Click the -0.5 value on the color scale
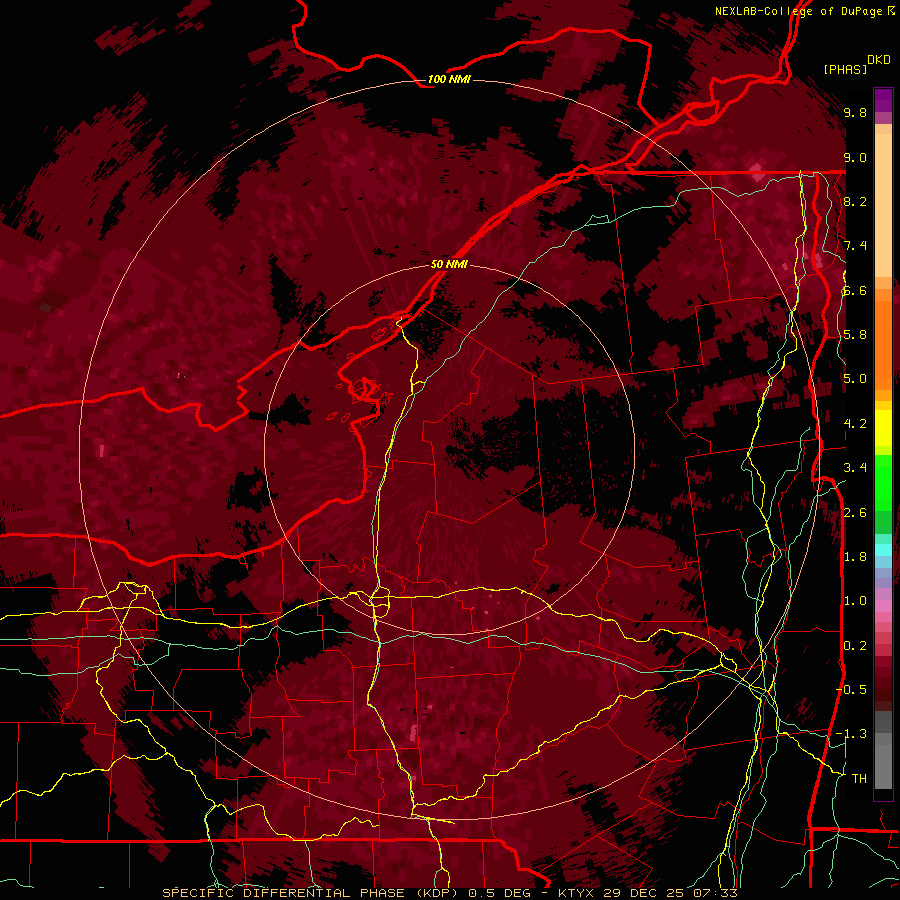Image resolution: width=900 pixels, height=900 pixels. 852,689
